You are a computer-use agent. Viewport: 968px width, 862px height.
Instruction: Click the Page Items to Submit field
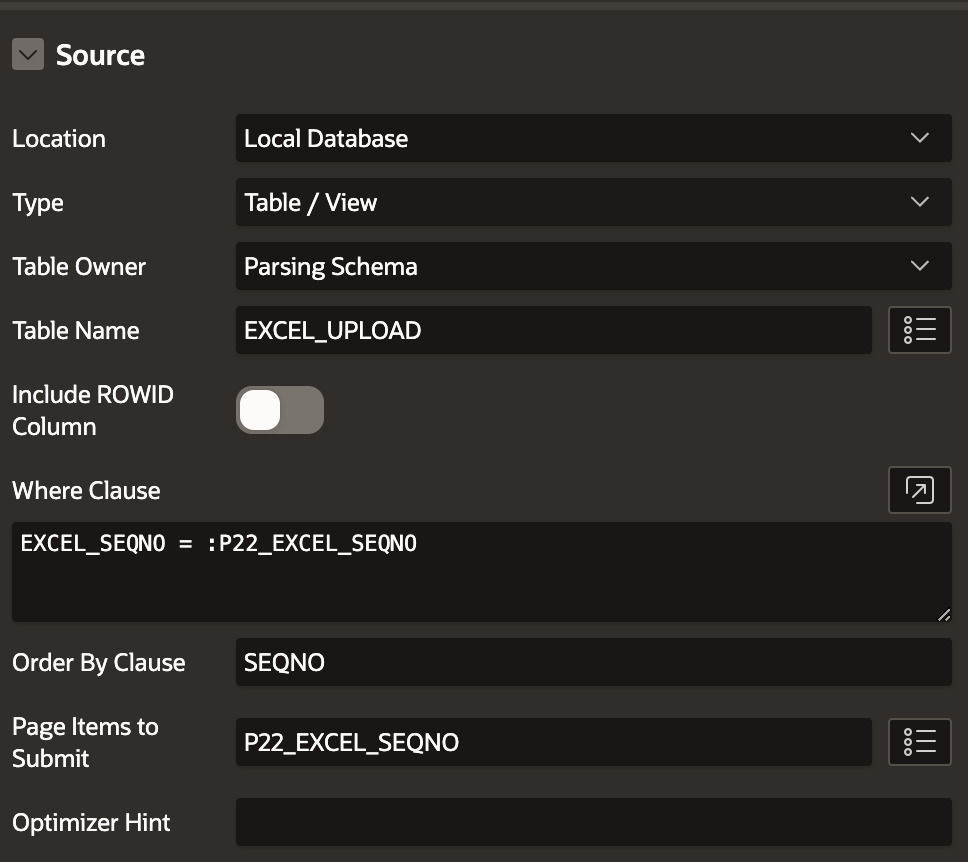pos(553,742)
